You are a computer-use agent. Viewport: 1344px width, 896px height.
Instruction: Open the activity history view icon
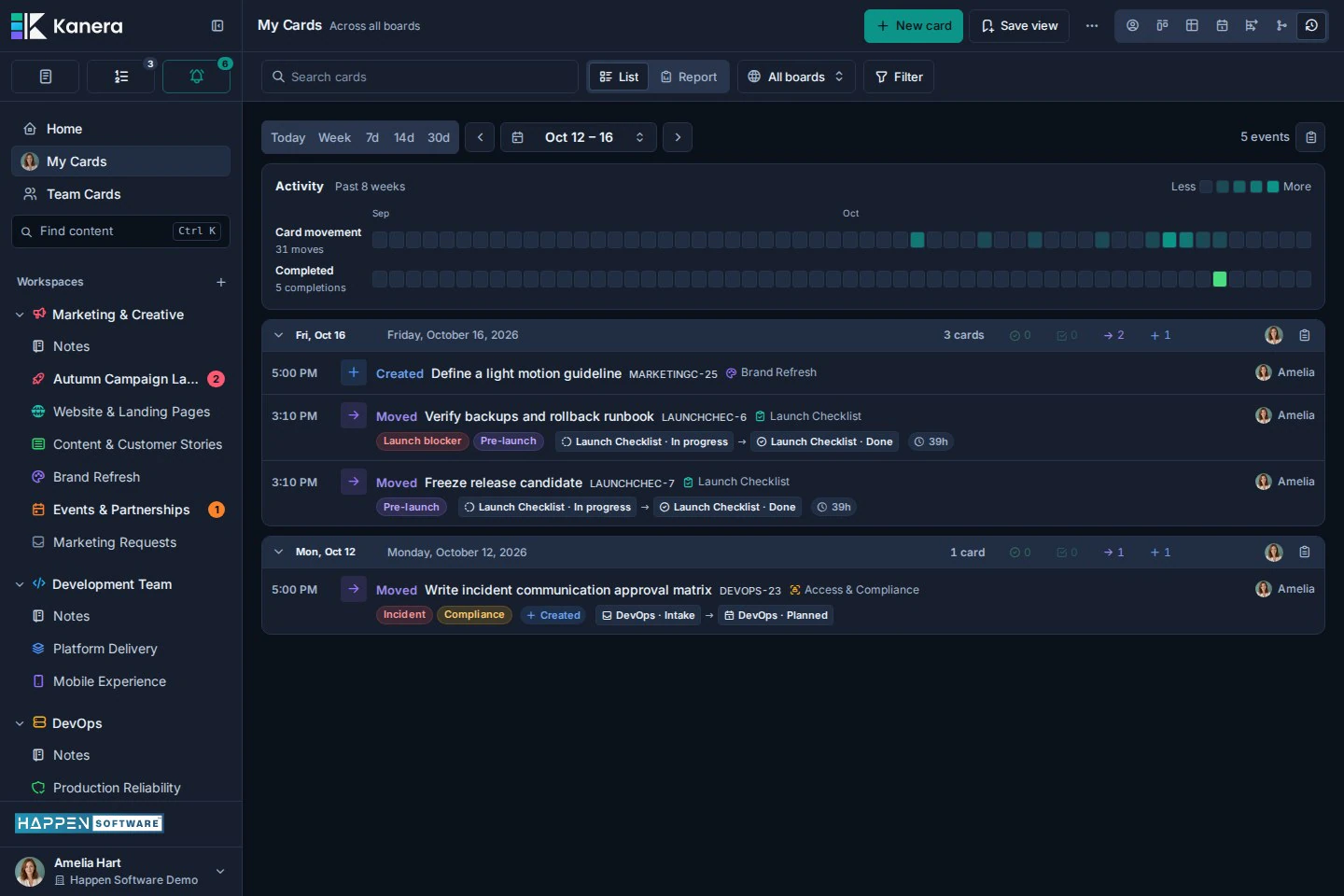(1311, 25)
